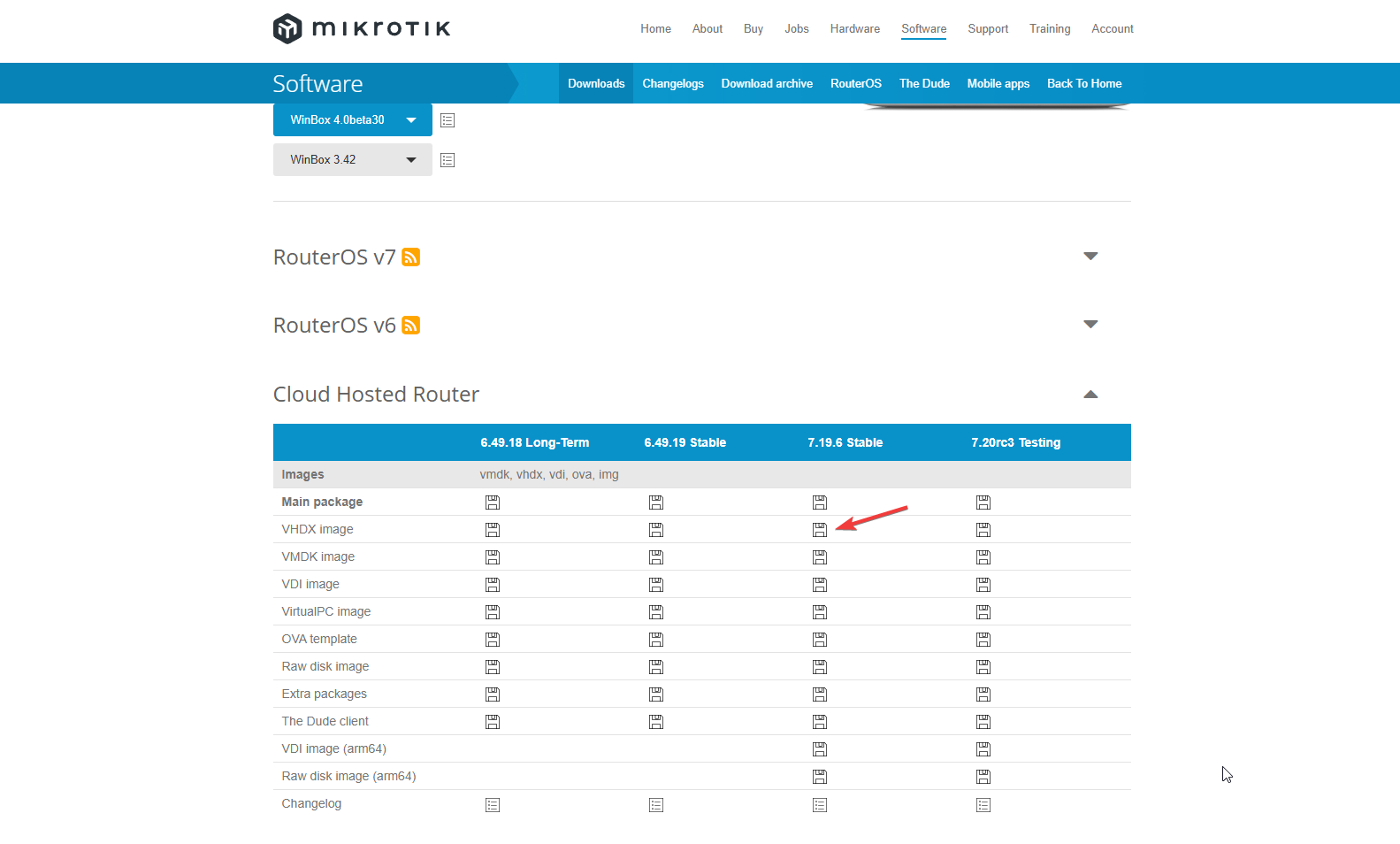Download VirtualPC image for 7.19.6 Stable

820,612
